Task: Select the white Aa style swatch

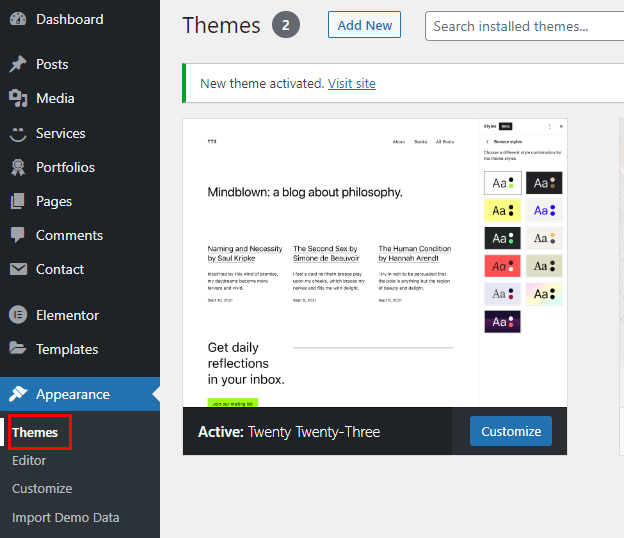Action: click(x=503, y=183)
